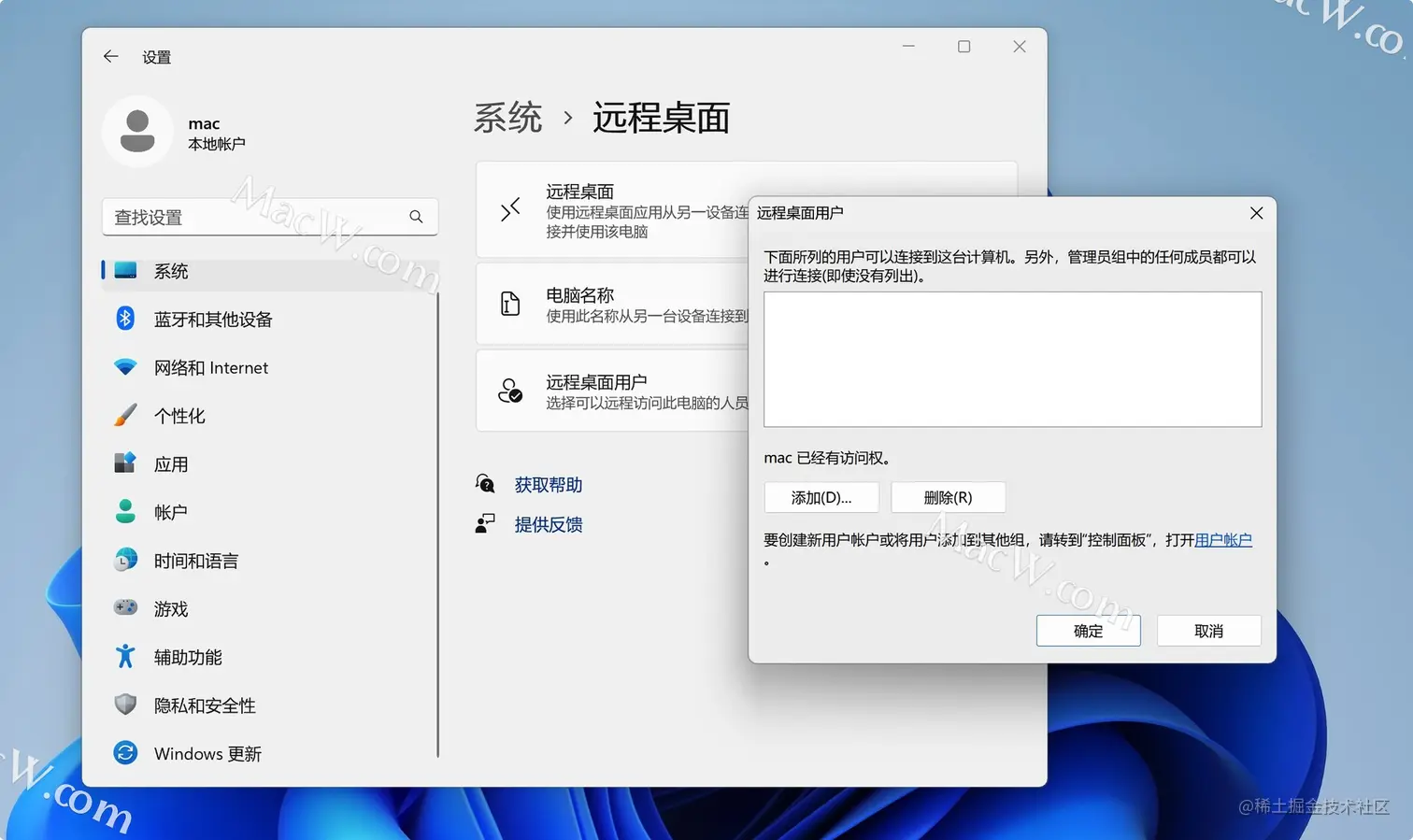The image size is (1413, 840).
Task: Select the person icon next to 帐户
Action: [125, 511]
